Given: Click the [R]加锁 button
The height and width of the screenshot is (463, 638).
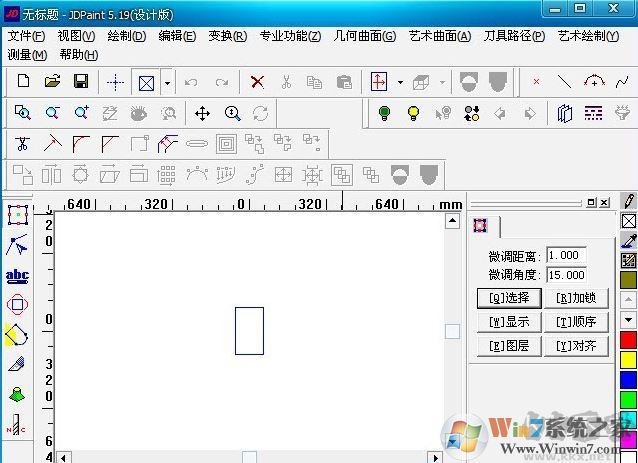Looking at the screenshot, I should click(x=576, y=298).
